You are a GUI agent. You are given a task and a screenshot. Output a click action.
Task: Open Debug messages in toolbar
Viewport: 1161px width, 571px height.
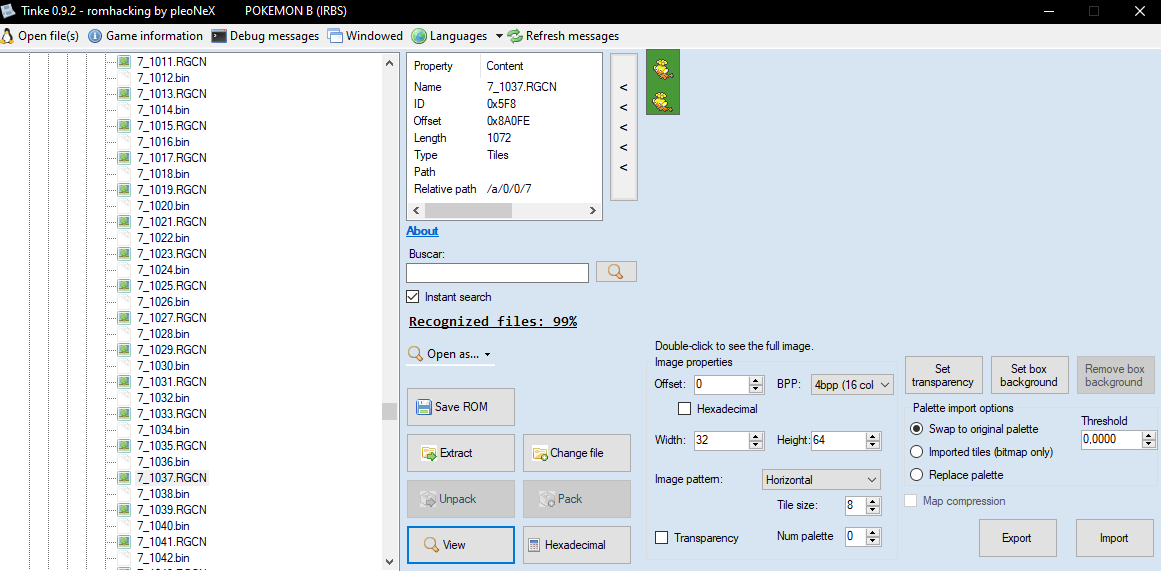click(x=265, y=36)
